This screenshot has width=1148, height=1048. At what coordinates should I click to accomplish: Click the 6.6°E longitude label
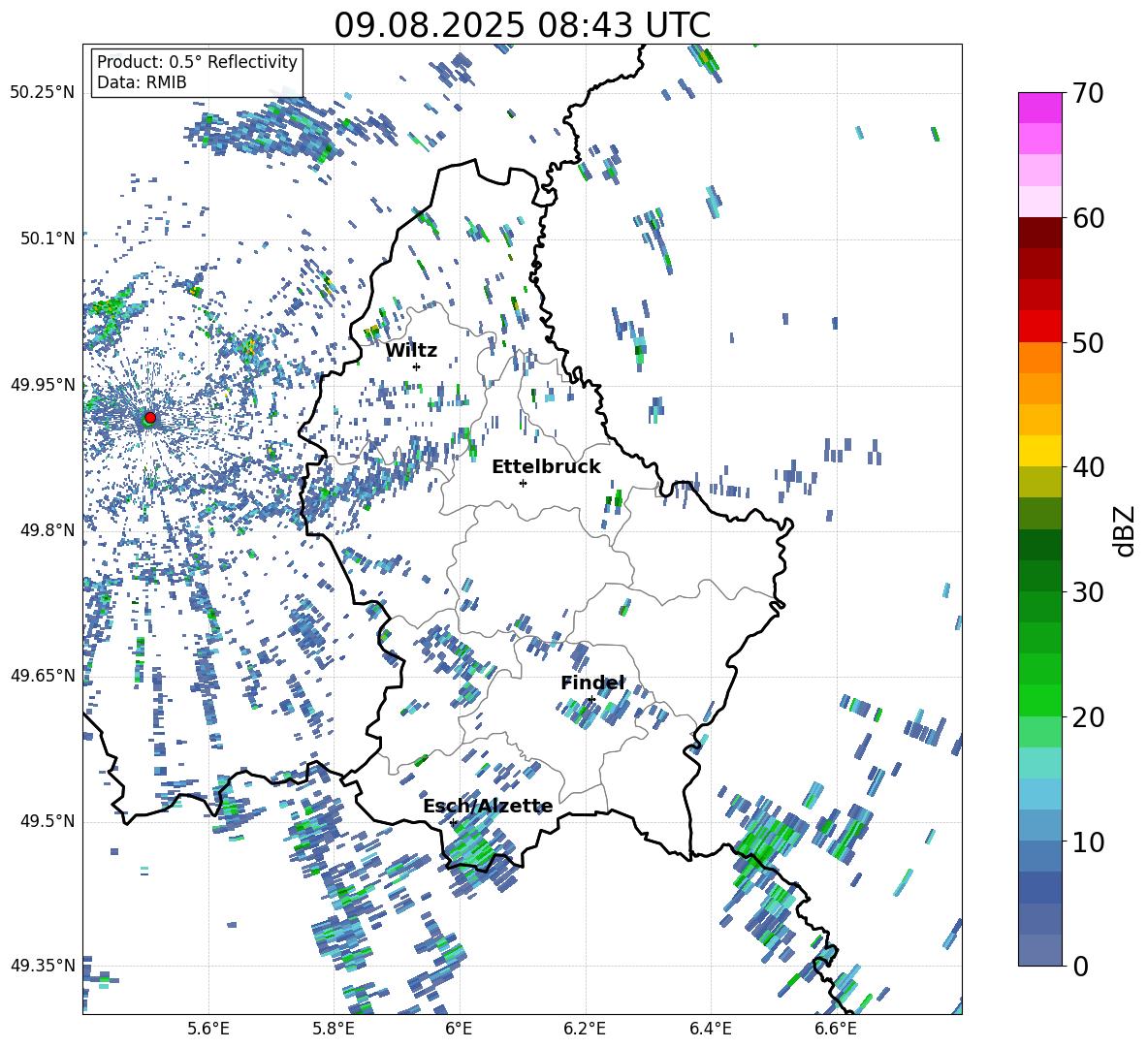point(836,1029)
